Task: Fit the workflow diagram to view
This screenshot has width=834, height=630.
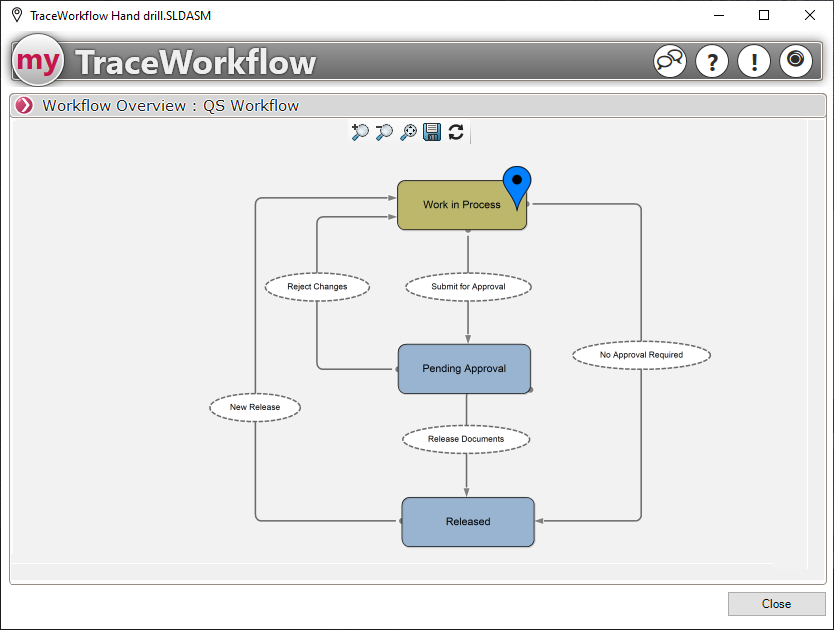Action: pyautogui.click(x=408, y=132)
